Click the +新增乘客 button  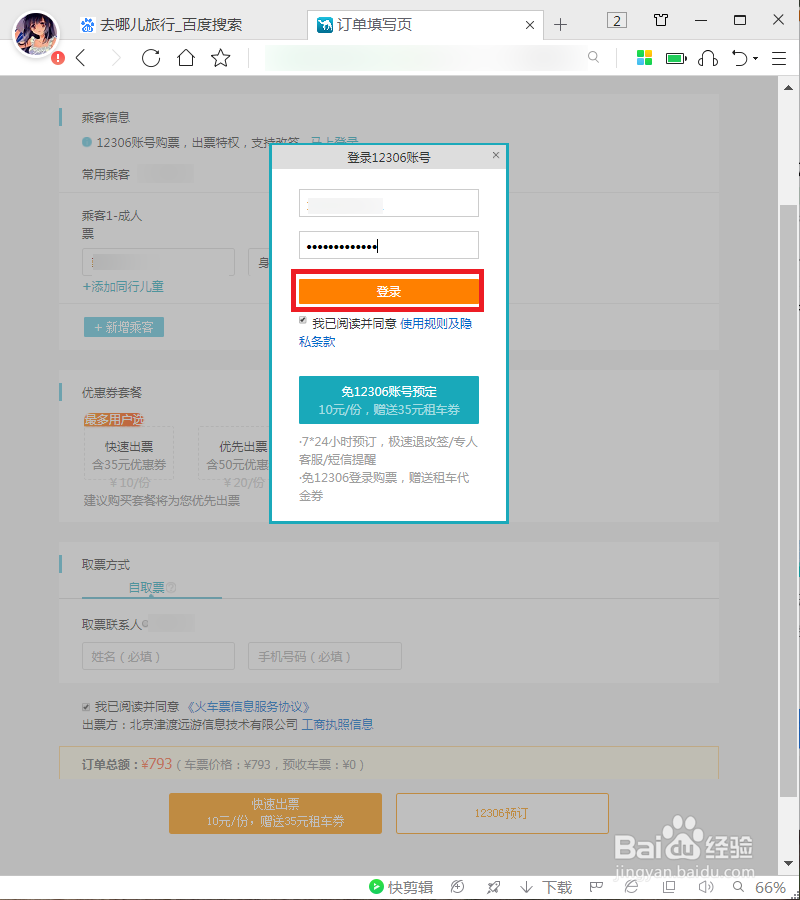click(x=124, y=327)
